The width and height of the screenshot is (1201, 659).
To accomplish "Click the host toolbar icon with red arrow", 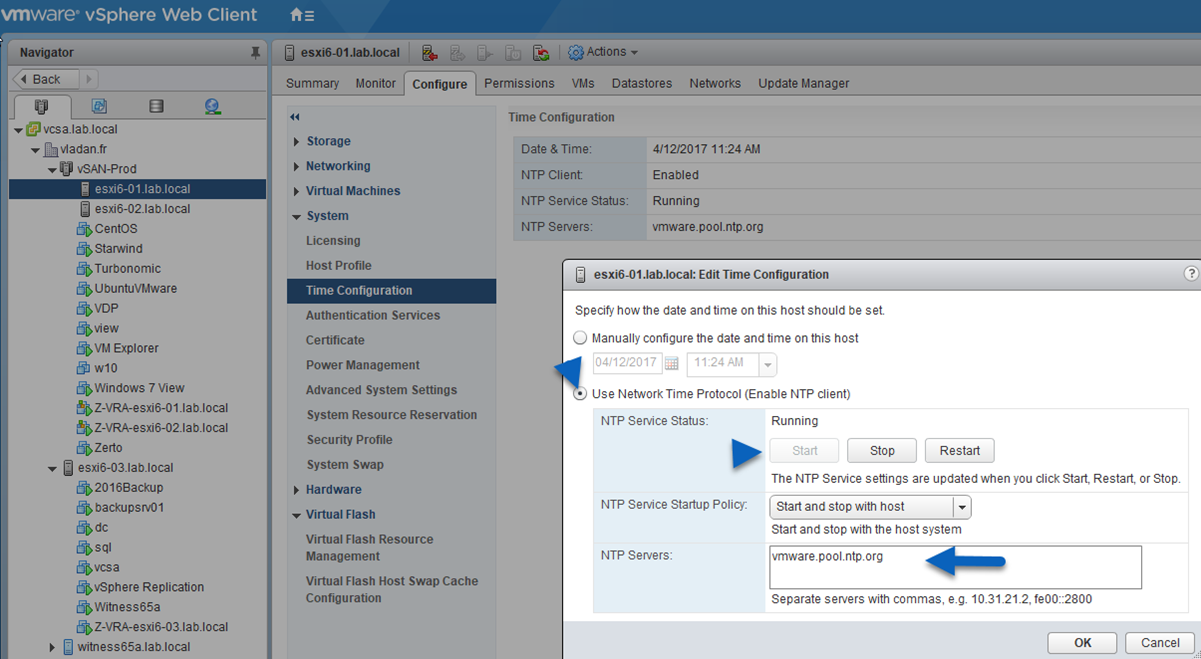I will coord(430,53).
